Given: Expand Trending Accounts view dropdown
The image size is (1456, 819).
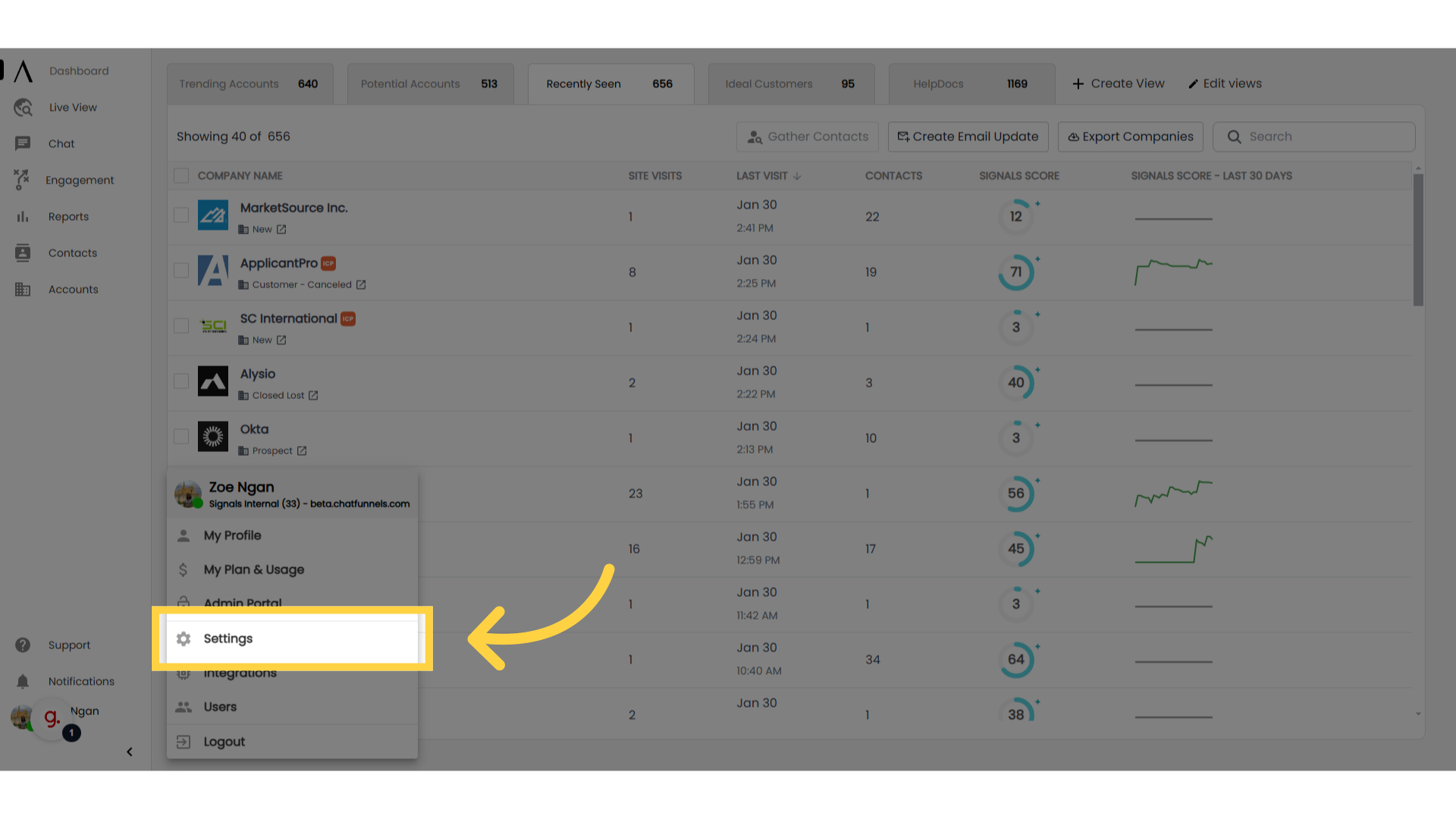Looking at the screenshot, I should [247, 83].
